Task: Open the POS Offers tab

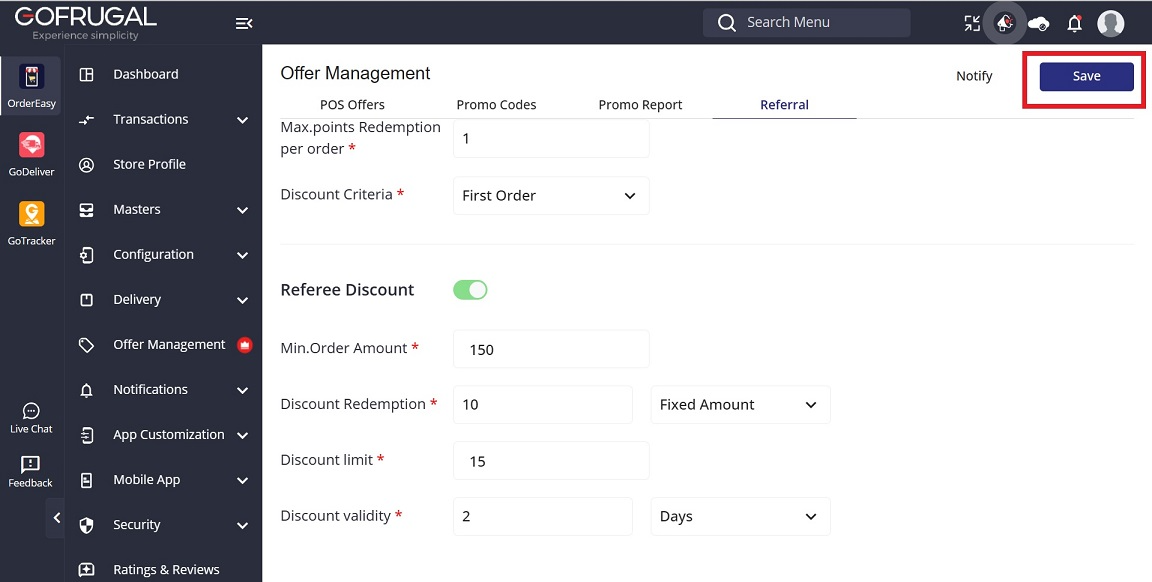Action: pyautogui.click(x=352, y=104)
